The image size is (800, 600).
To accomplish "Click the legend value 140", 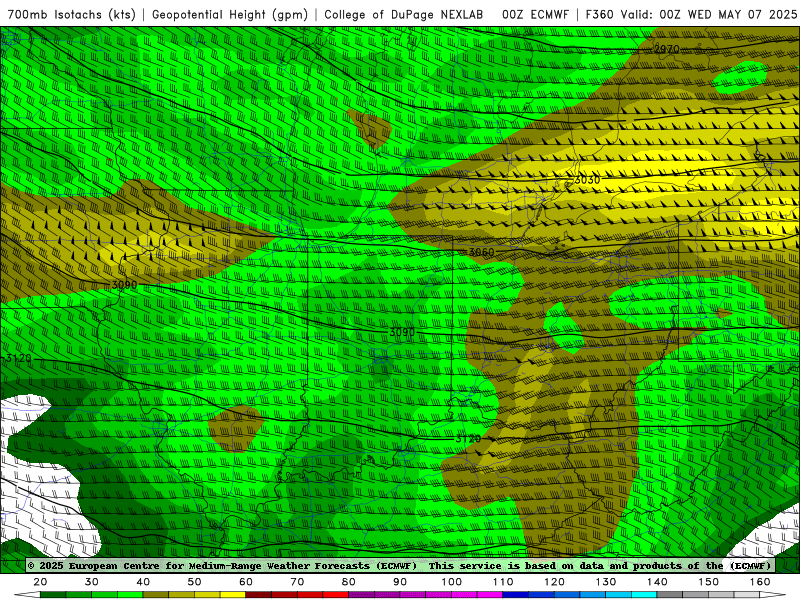I will (657, 582).
